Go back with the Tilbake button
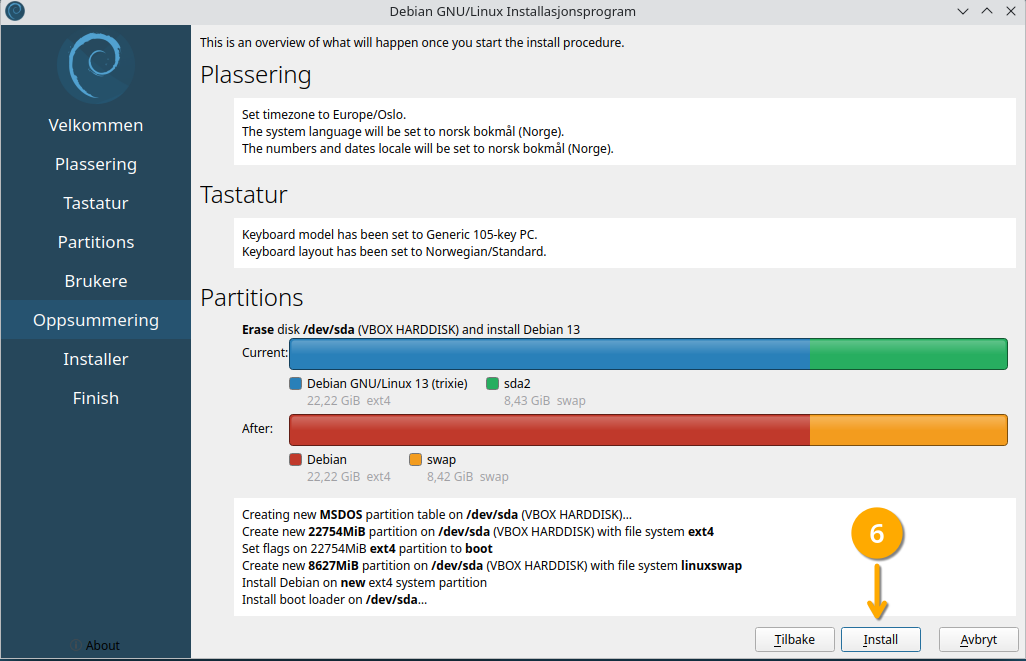1026x661 pixels. (795, 639)
